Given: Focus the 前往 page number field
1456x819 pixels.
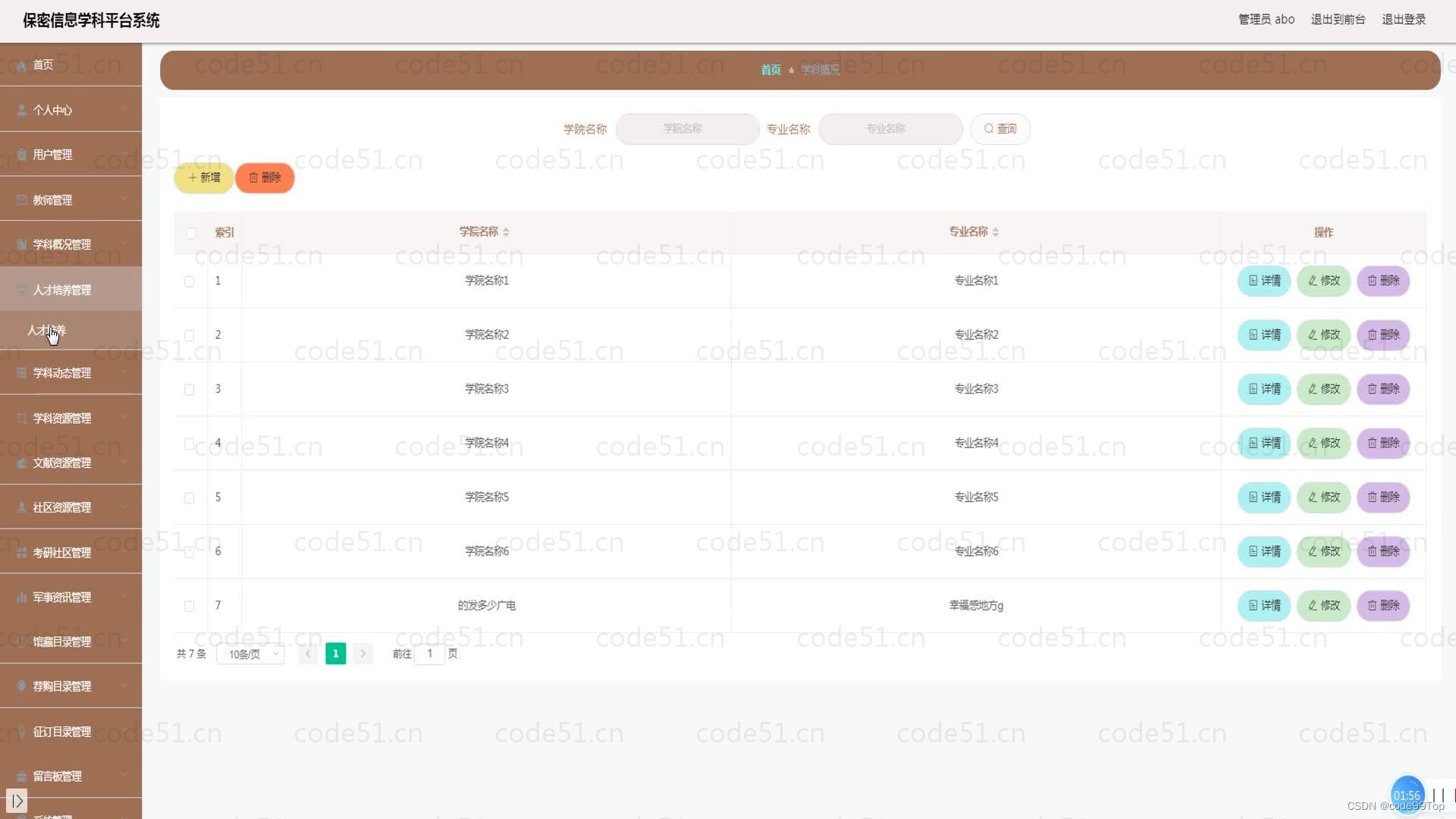Looking at the screenshot, I should click(429, 654).
